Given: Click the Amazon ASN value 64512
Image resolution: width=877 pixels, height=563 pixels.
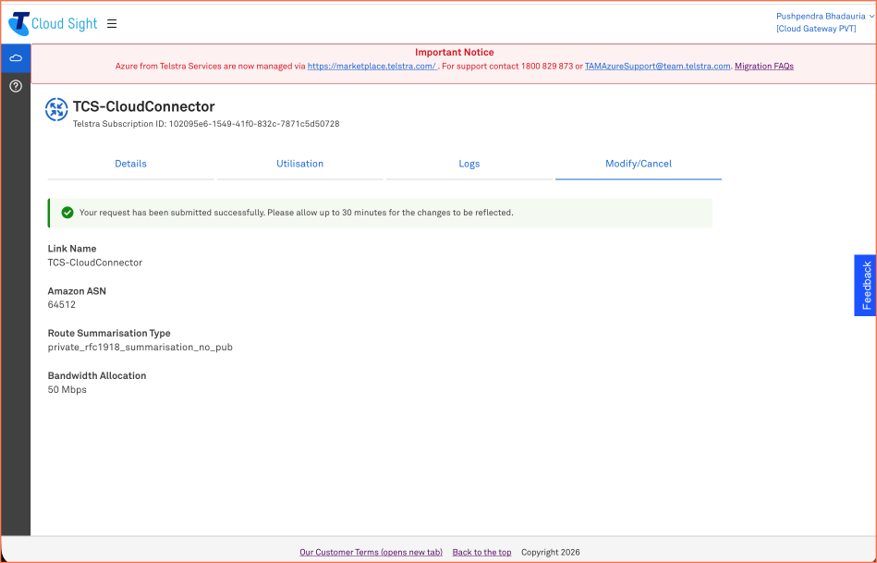Looking at the screenshot, I should (62, 305).
